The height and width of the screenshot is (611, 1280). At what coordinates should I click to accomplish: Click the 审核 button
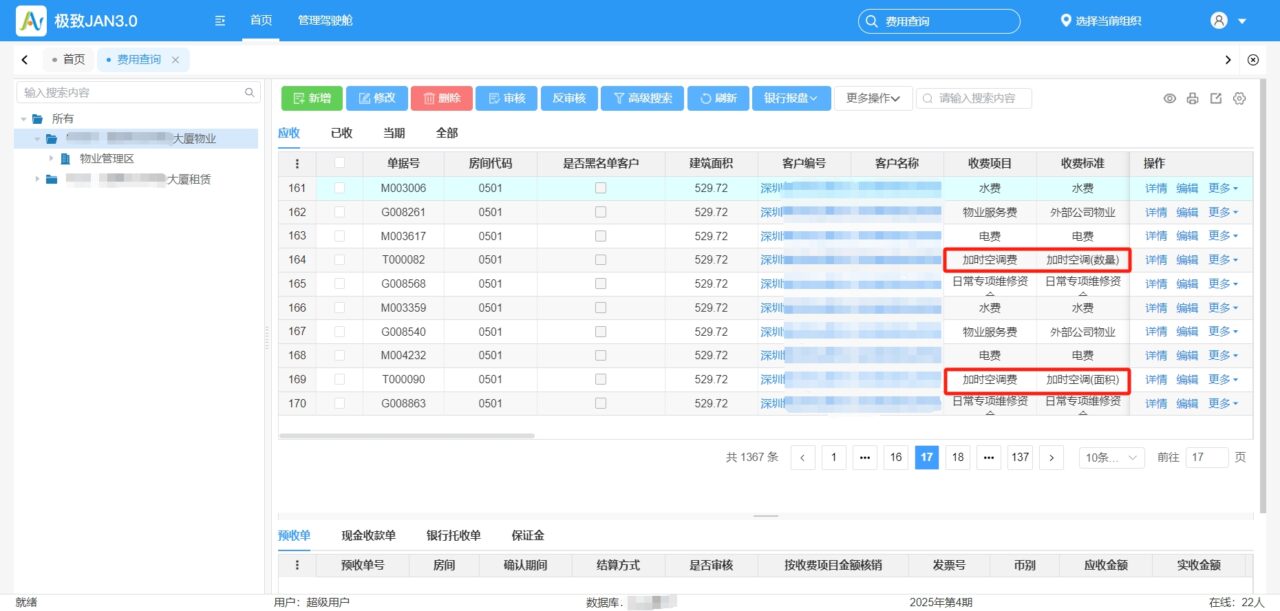click(x=506, y=98)
